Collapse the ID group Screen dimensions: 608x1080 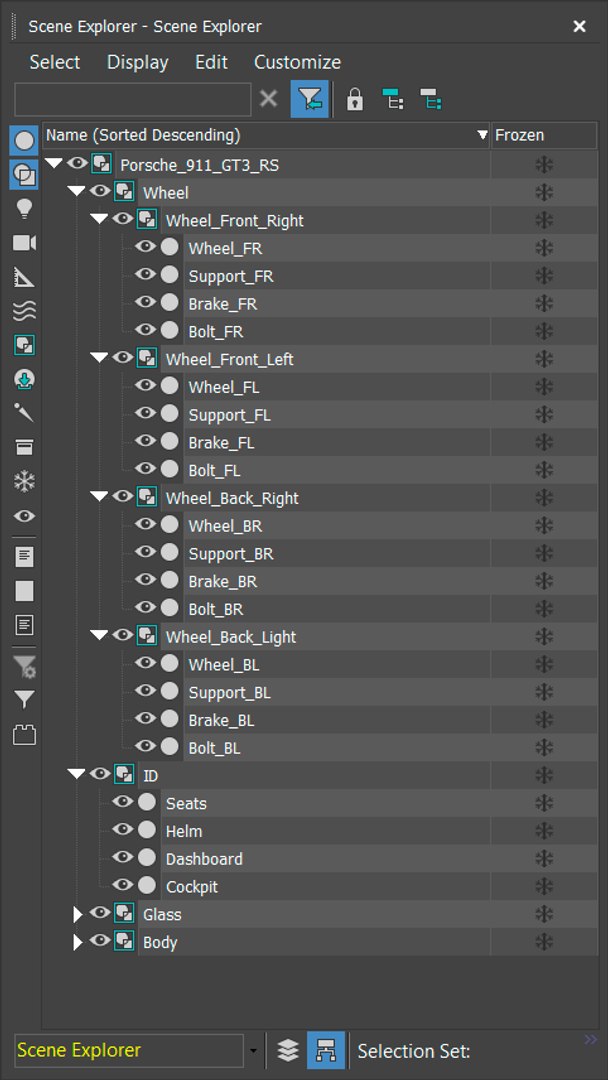tap(76, 775)
